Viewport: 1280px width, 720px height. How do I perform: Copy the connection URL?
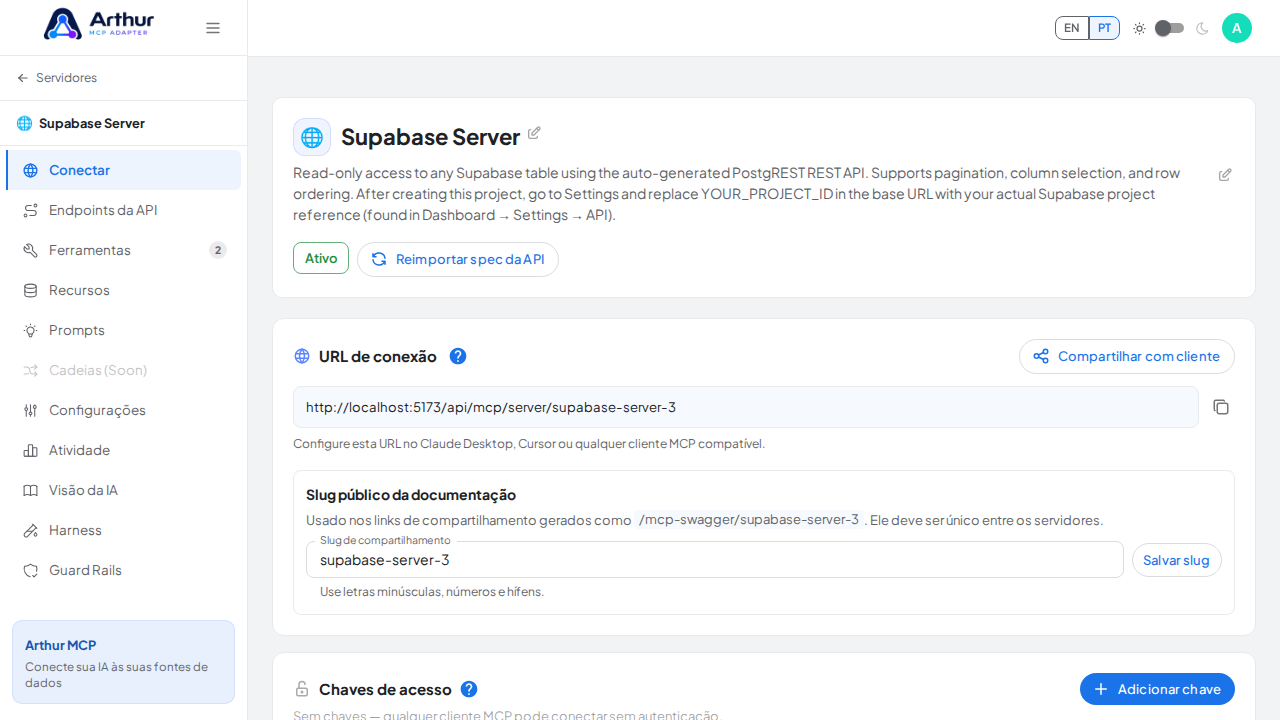pyautogui.click(x=1221, y=407)
